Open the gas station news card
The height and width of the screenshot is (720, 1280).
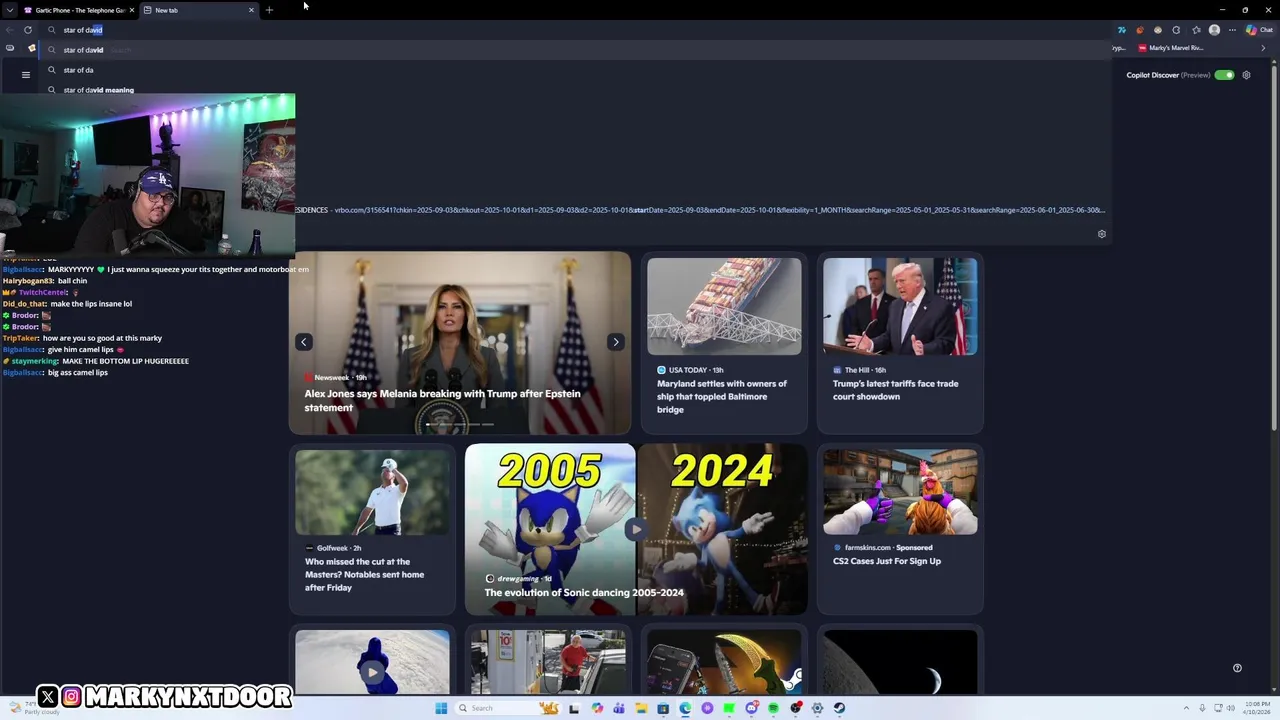[548, 661]
